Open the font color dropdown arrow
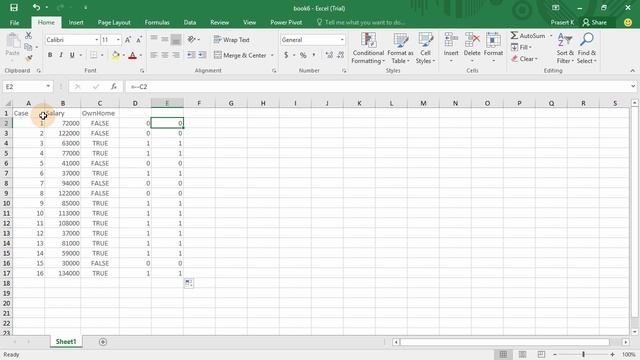 coord(141,55)
